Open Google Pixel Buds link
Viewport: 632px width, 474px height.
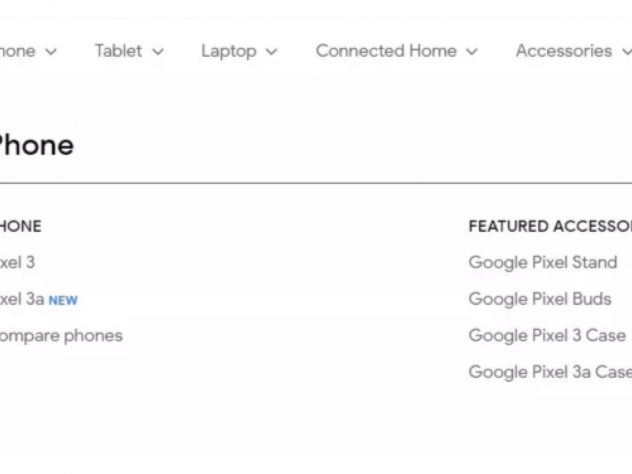tap(539, 299)
